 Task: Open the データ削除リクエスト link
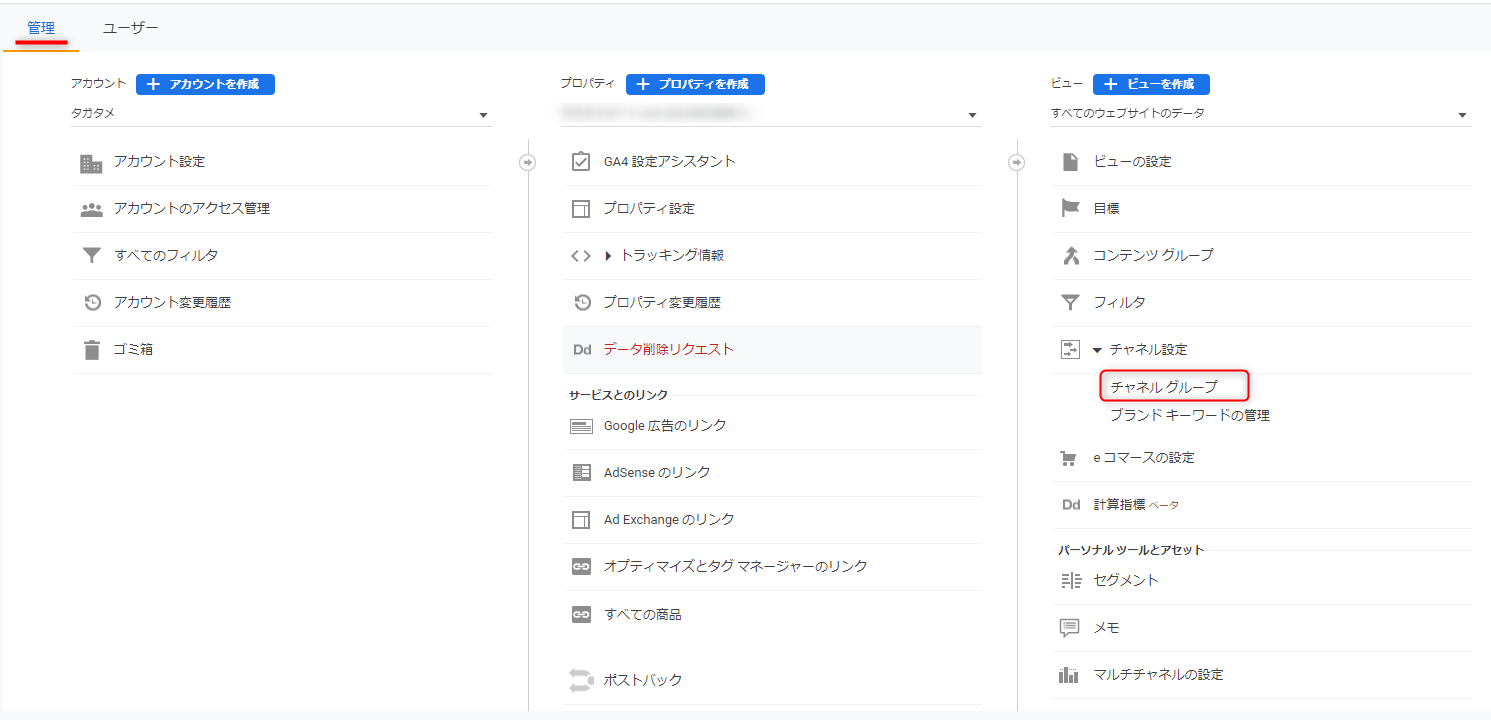pyautogui.click(x=669, y=349)
